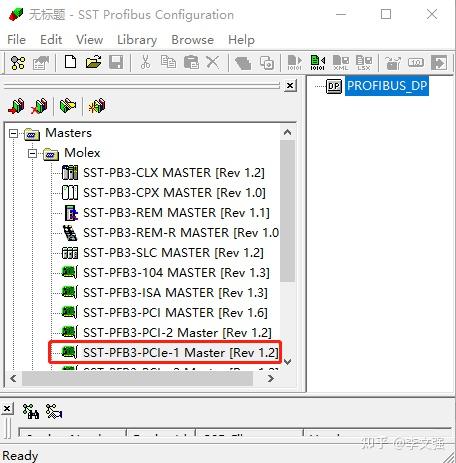This screenshot has width=456, height=463.
Task: Select SST-PB3-SLC MASTER [Rev 1.2]
Action: click(x=173, y=253)
